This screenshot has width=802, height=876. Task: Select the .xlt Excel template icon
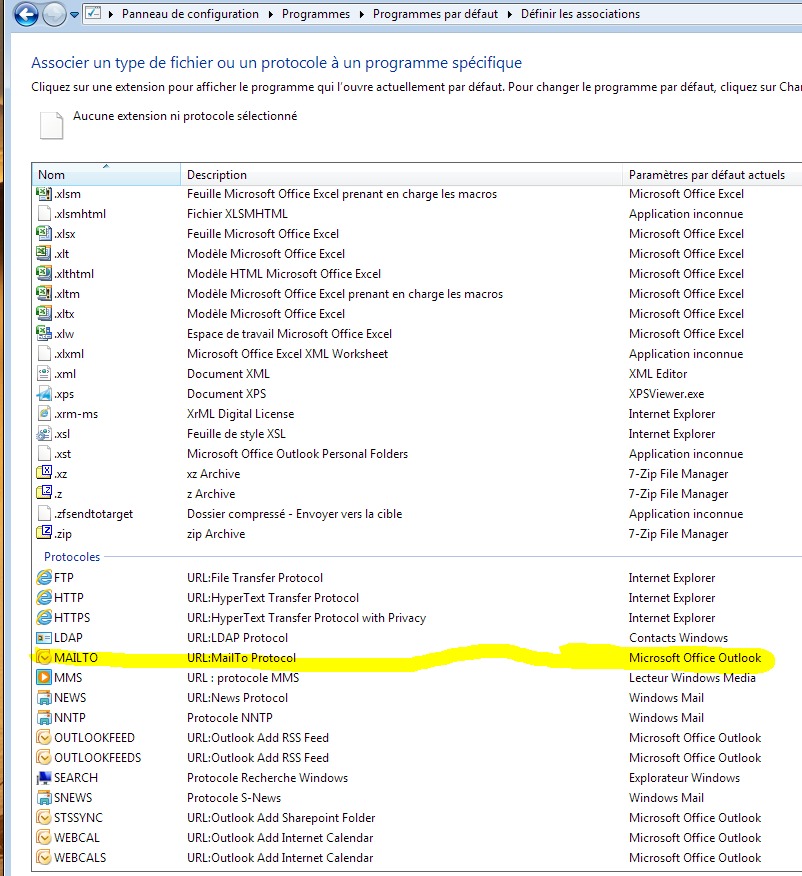click(x=44, y=253)
